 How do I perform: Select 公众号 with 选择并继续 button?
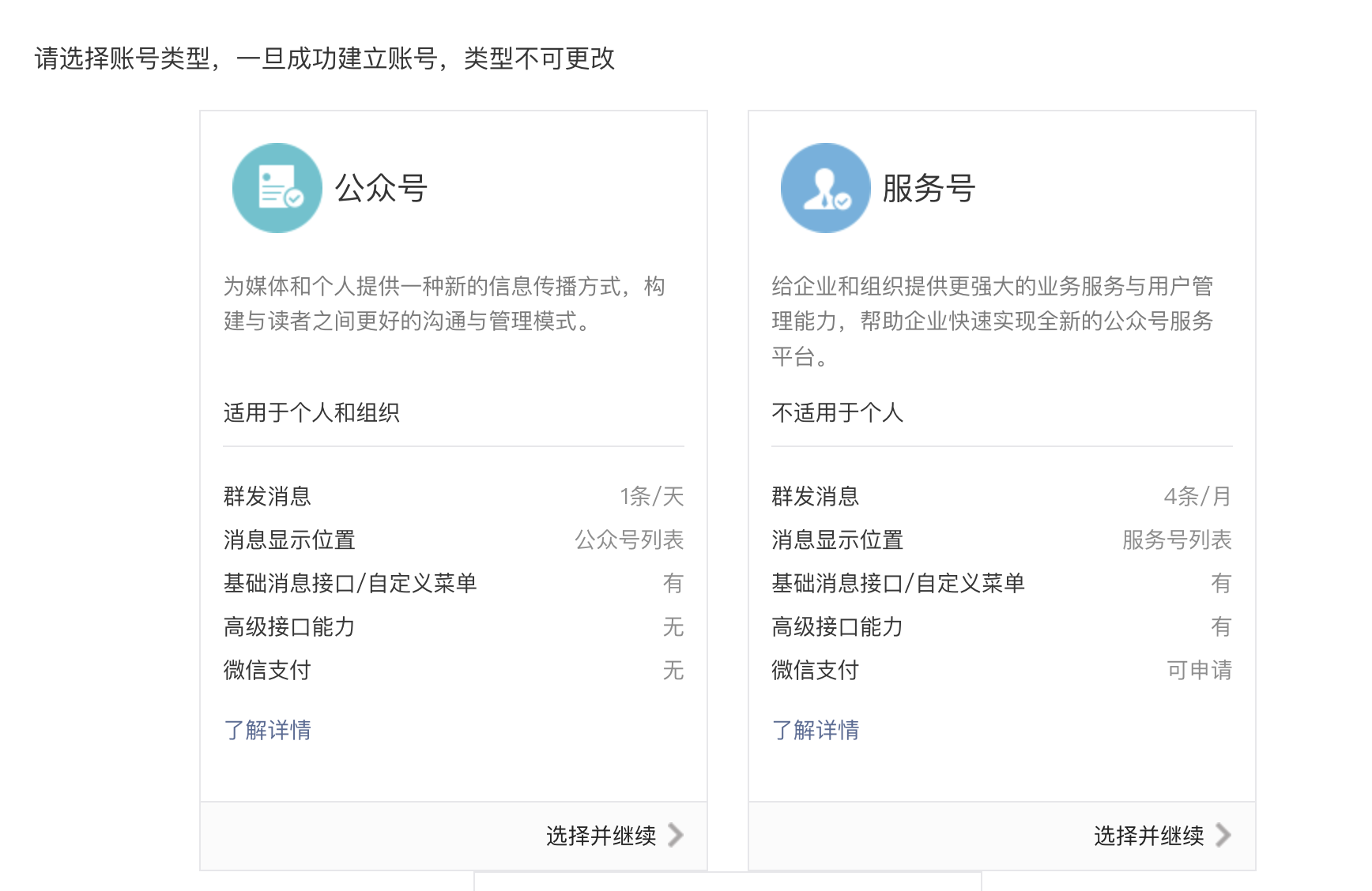point(614,836)
